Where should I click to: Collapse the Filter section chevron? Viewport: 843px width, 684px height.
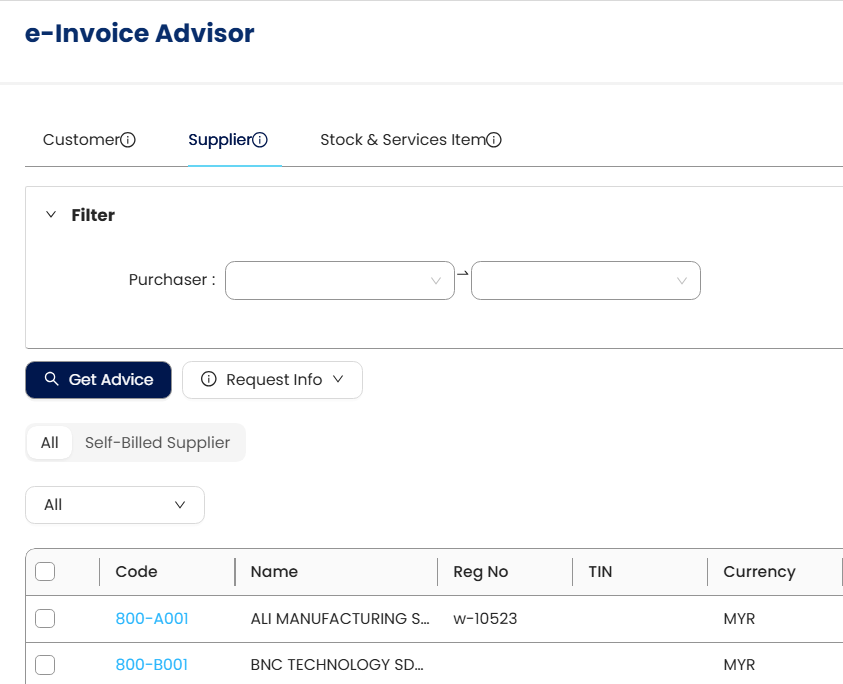51,215
